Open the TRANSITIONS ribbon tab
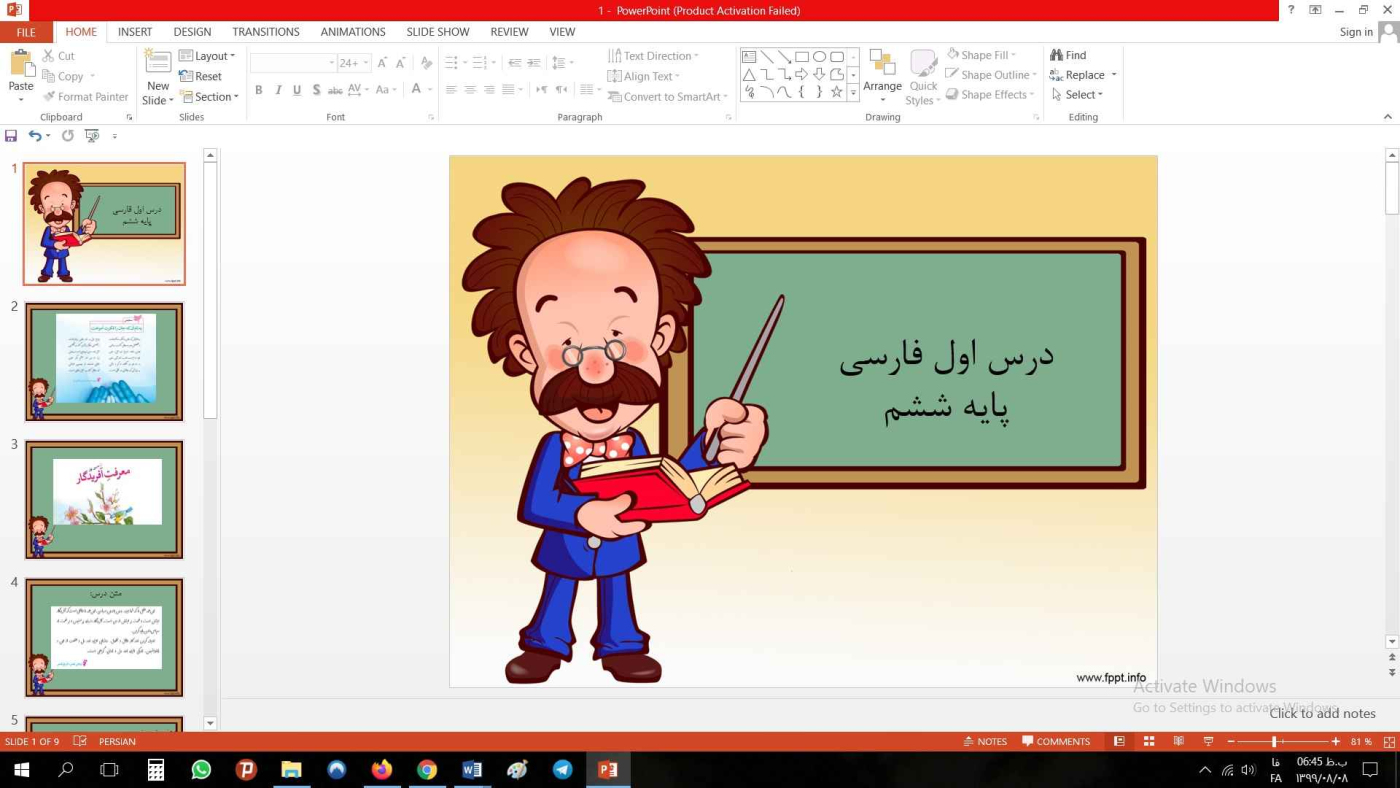The height and width of the screenshot is (788, 1400). pyautogui.click(x=265, y=32)
